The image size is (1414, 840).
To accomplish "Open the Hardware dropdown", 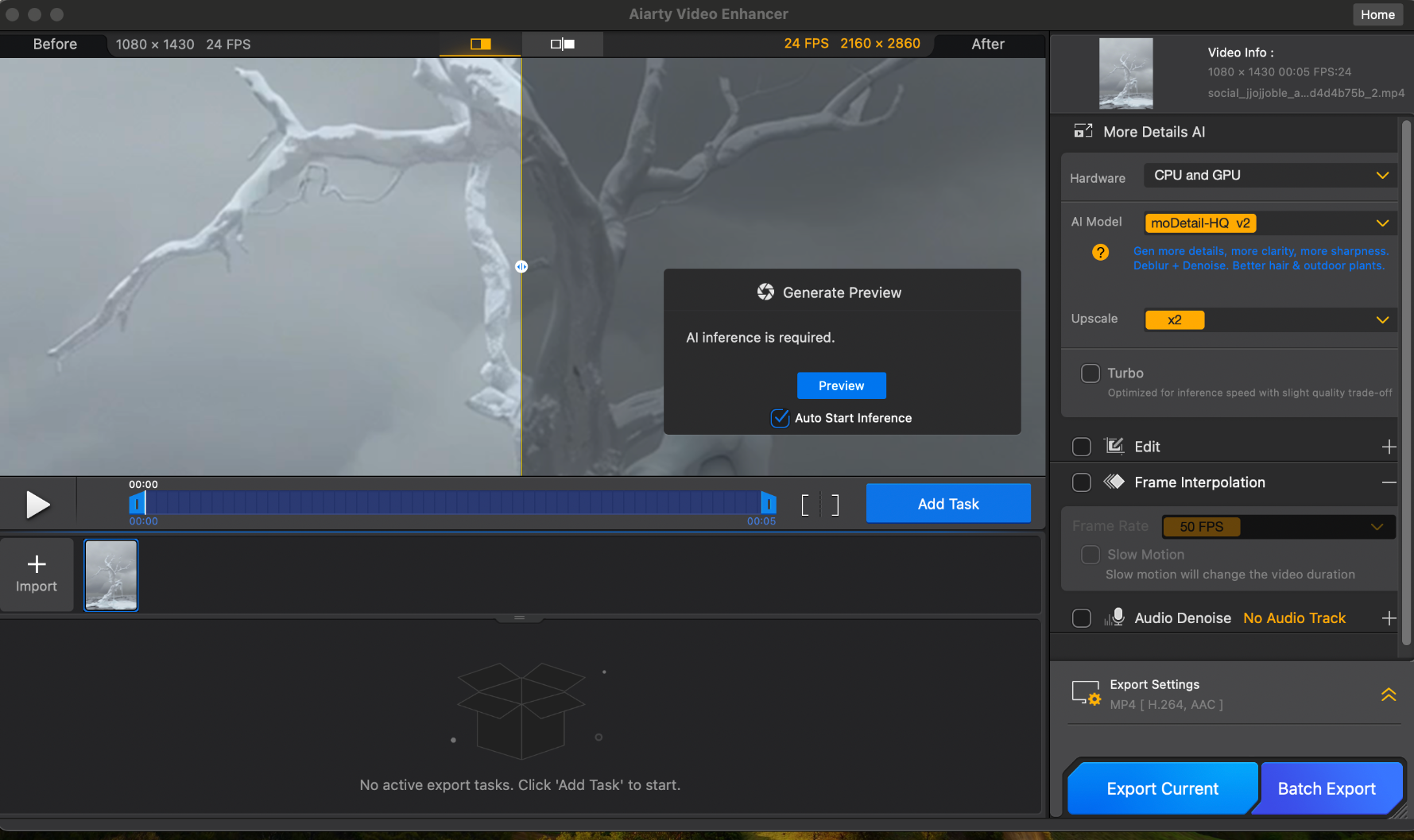I will click(x=1269, y=176).
